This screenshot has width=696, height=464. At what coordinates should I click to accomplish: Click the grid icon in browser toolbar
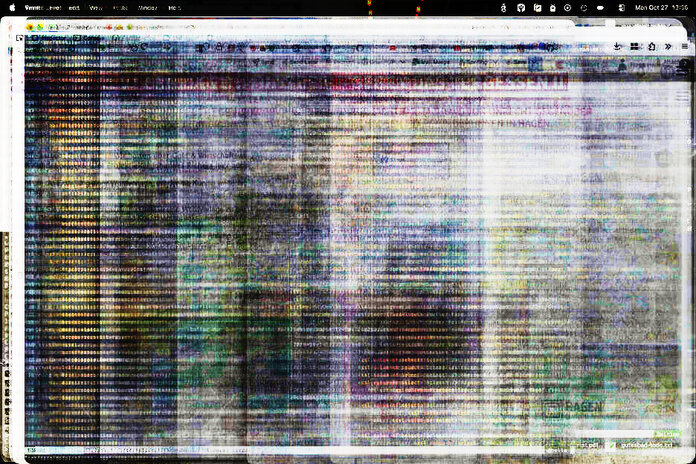coord(634,46)
